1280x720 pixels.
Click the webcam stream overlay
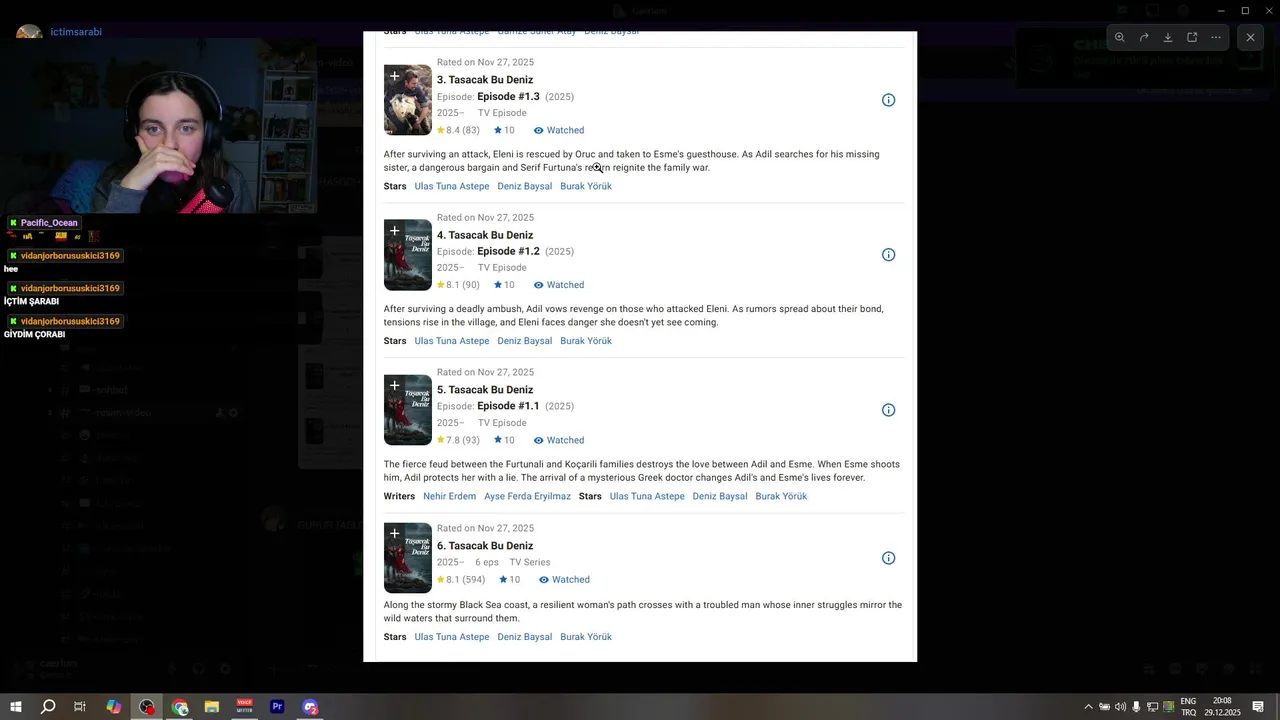[x=159, y=125]
